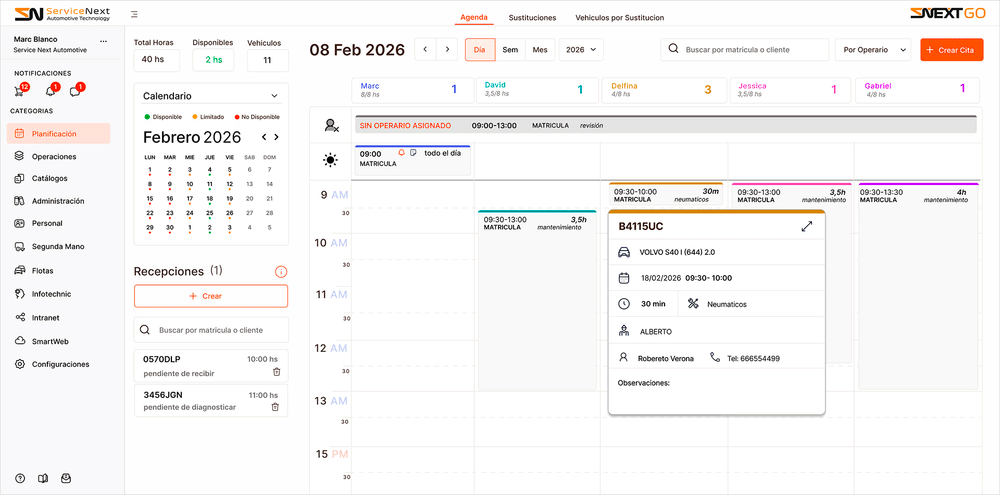The image size is (1000, 495).
Task: Open the help icon at sidebar bottom
Action: tap(20, 478)
